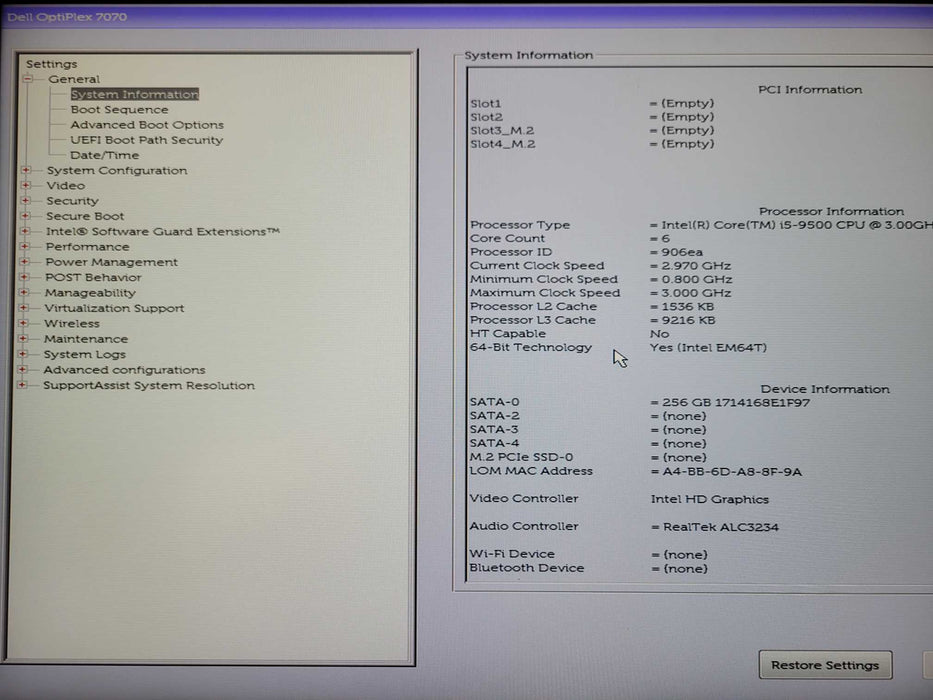933x700 pixels.
Task: Click the Slot1 PCI entry
Action: [x=592, y=104]
